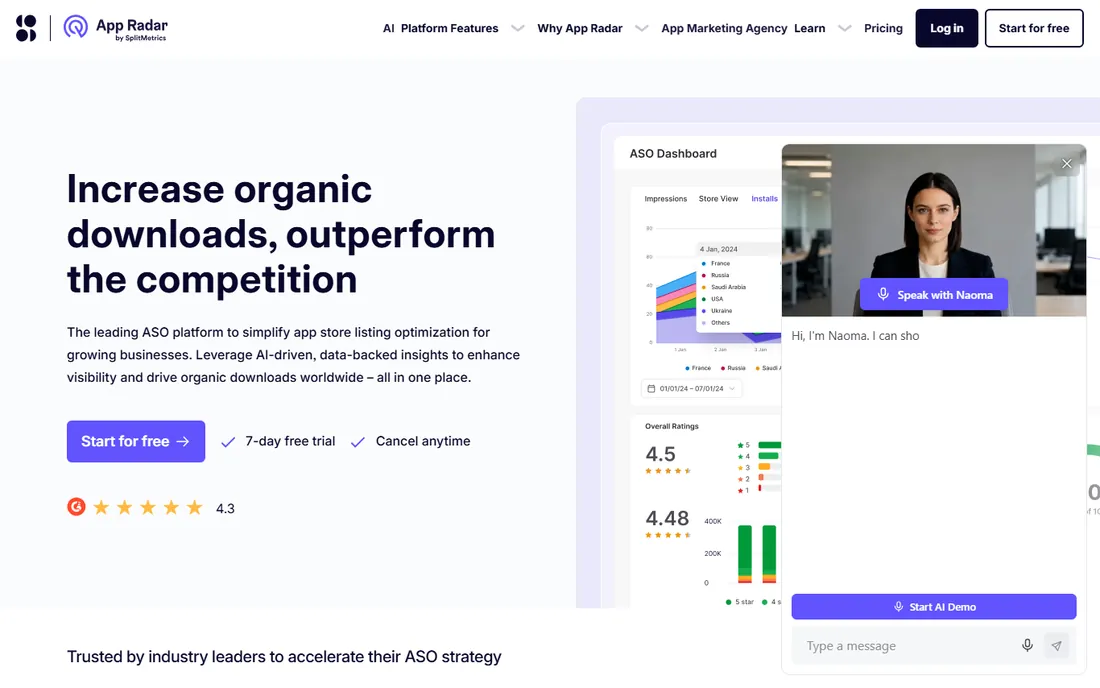Click the SplitMetrics four-dot logo icon

pos(26,28)
